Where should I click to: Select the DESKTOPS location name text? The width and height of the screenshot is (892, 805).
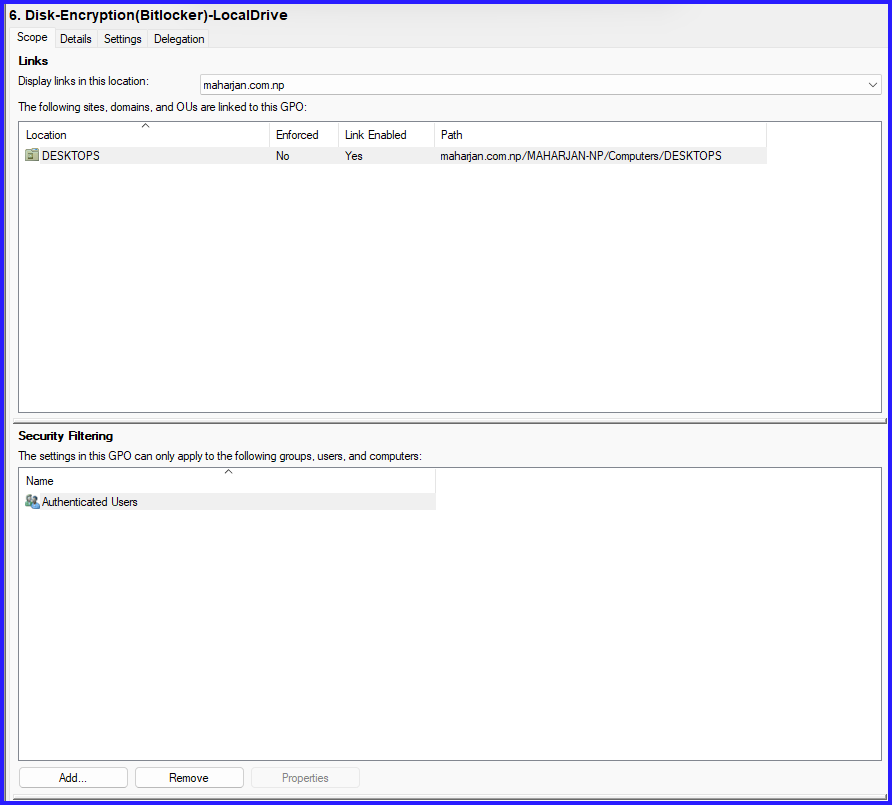[x=71, y=156]
